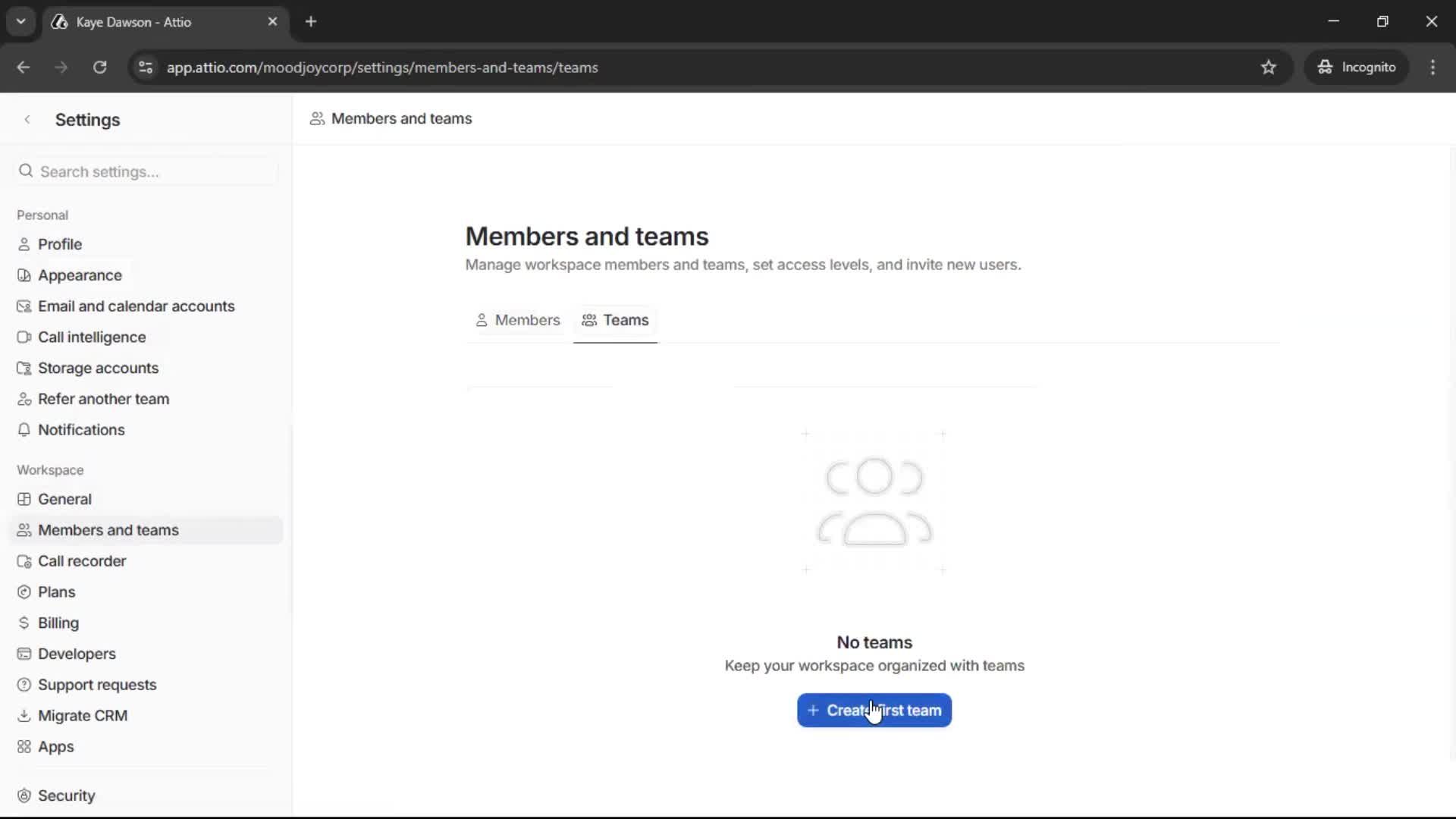Select the Appearance paintbrush icon

coord(24,275)
